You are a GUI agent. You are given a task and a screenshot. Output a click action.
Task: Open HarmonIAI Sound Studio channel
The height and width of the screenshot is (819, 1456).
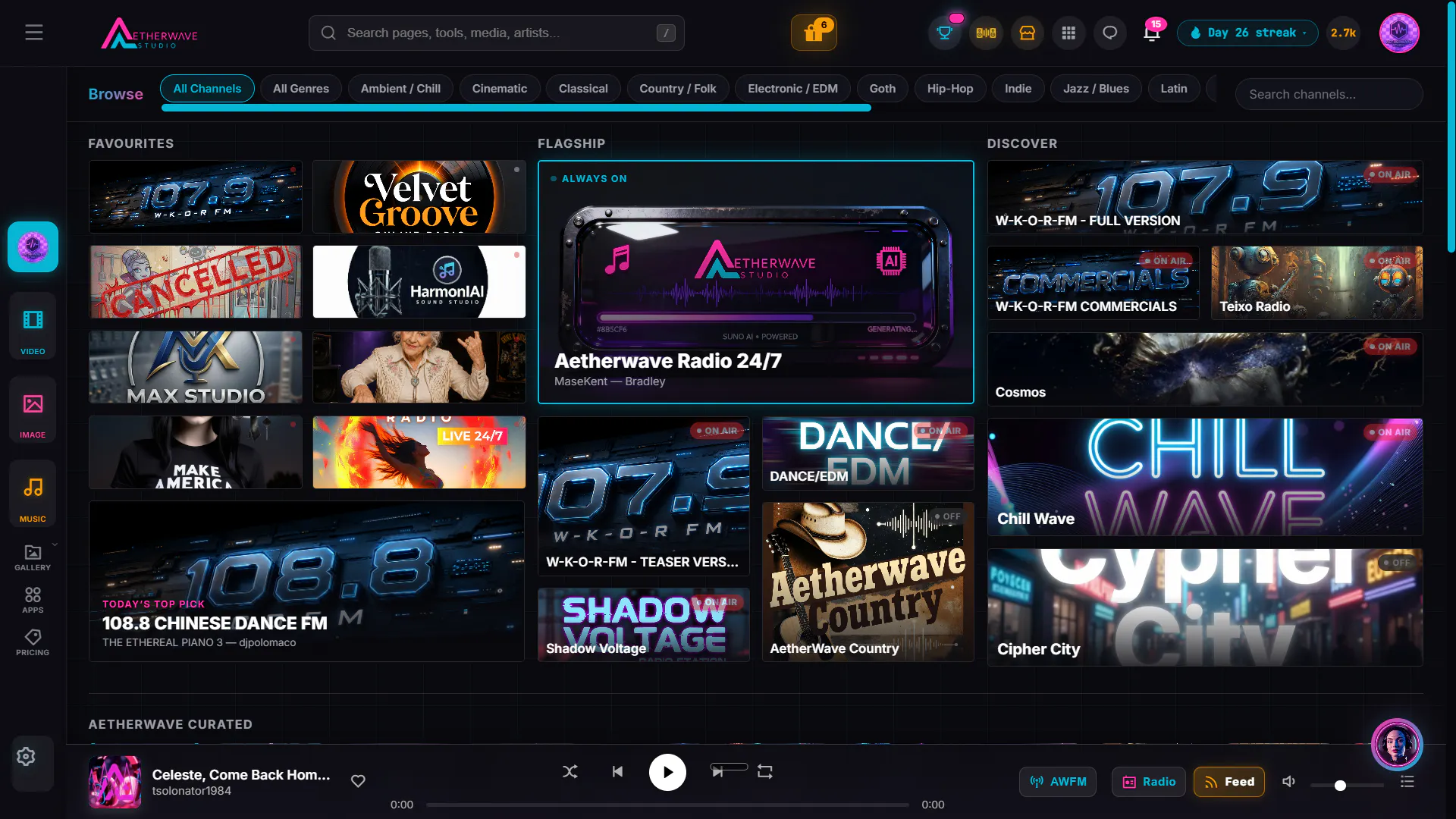click(x=419, y=281)
